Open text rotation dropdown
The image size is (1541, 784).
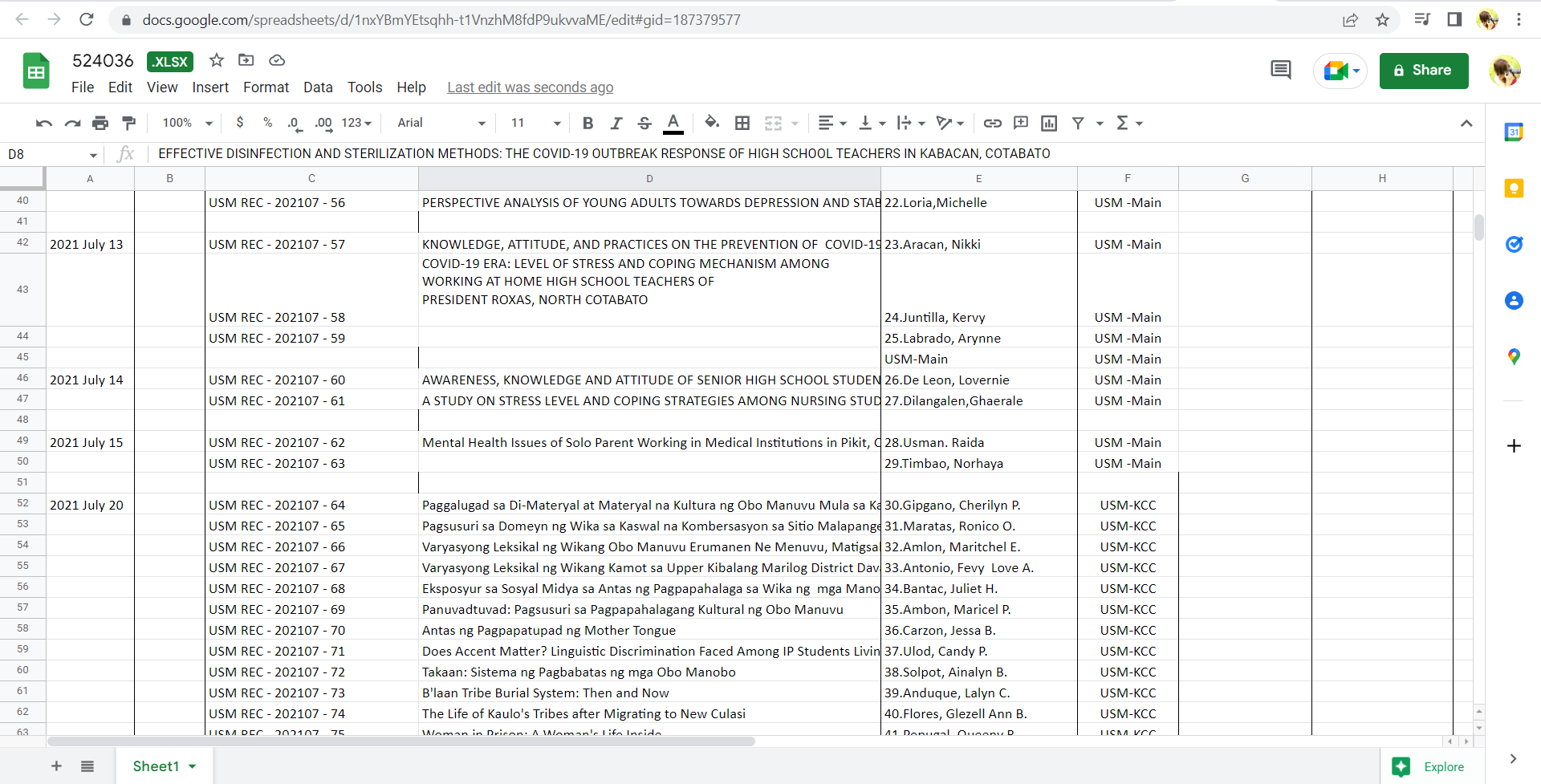(950, 123)
